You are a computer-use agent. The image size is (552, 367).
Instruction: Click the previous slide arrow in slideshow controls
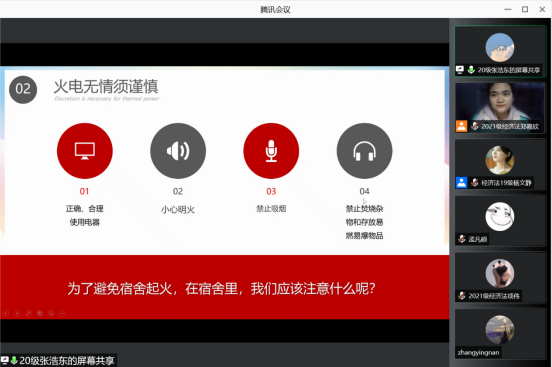point(5,313)
